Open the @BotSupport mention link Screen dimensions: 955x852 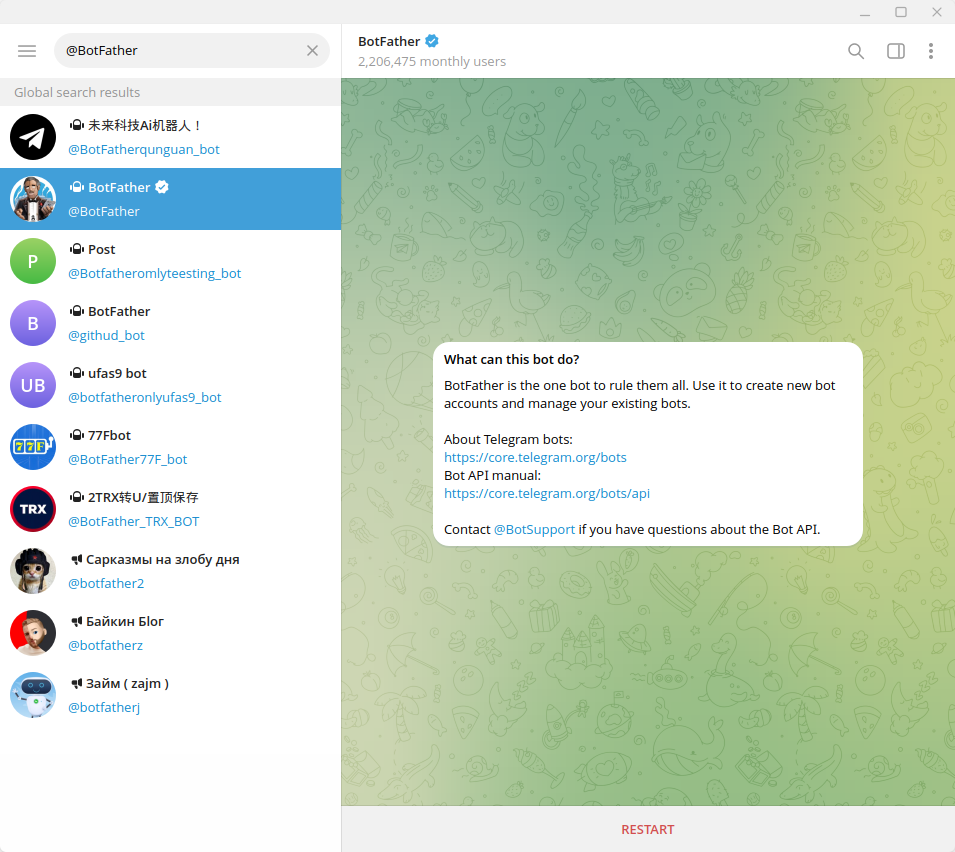[x=534, y=530]
